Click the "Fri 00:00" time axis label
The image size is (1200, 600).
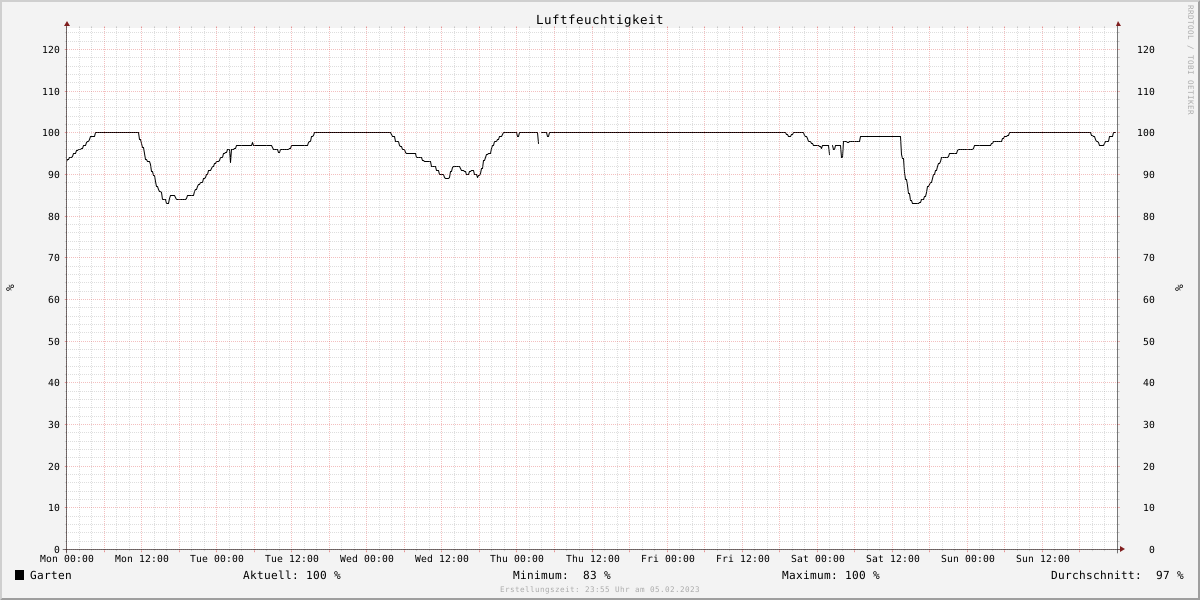(x=668, y=559)
